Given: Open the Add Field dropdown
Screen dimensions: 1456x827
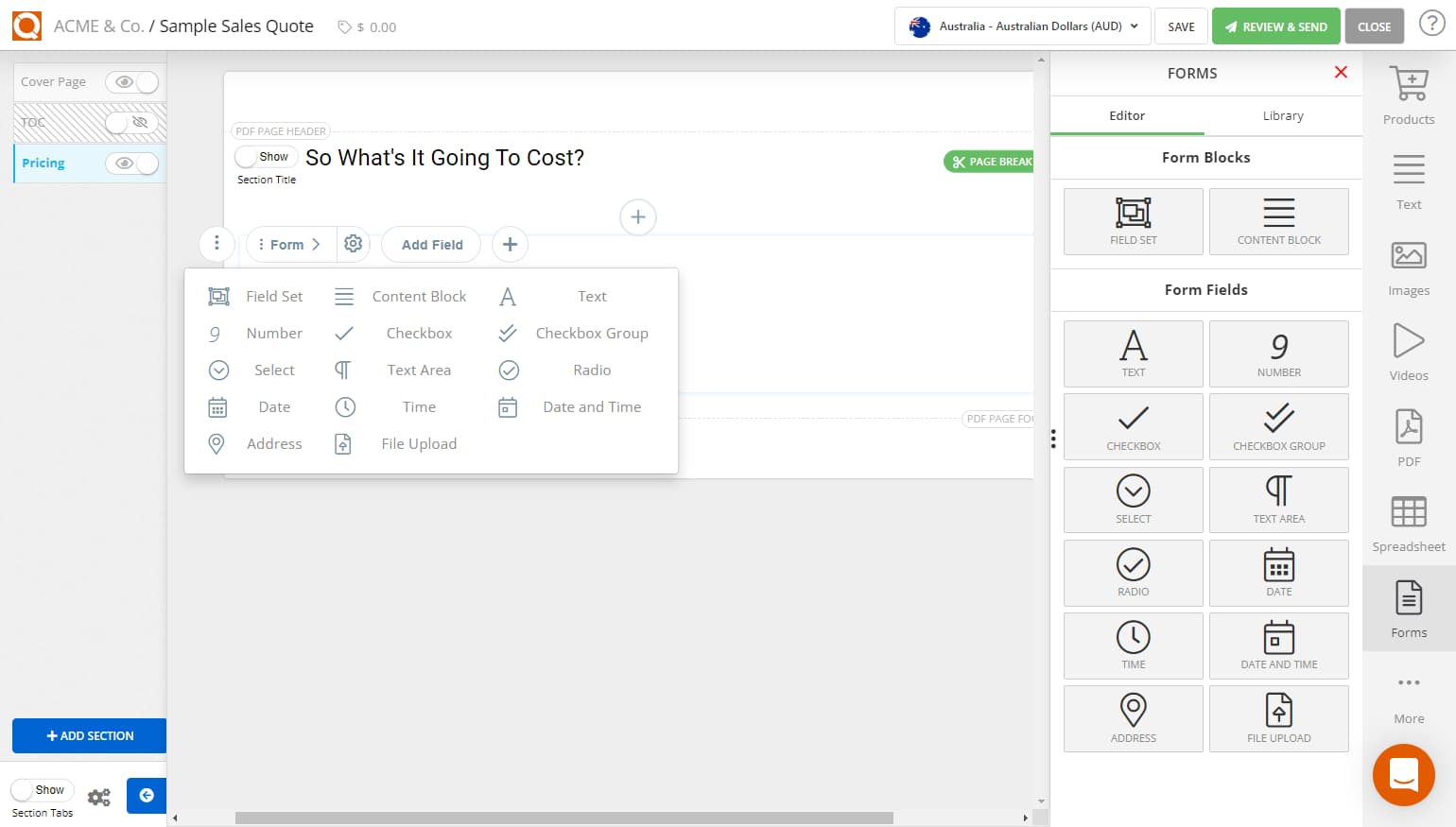Looking at the screenshot, I should [430, 244].
